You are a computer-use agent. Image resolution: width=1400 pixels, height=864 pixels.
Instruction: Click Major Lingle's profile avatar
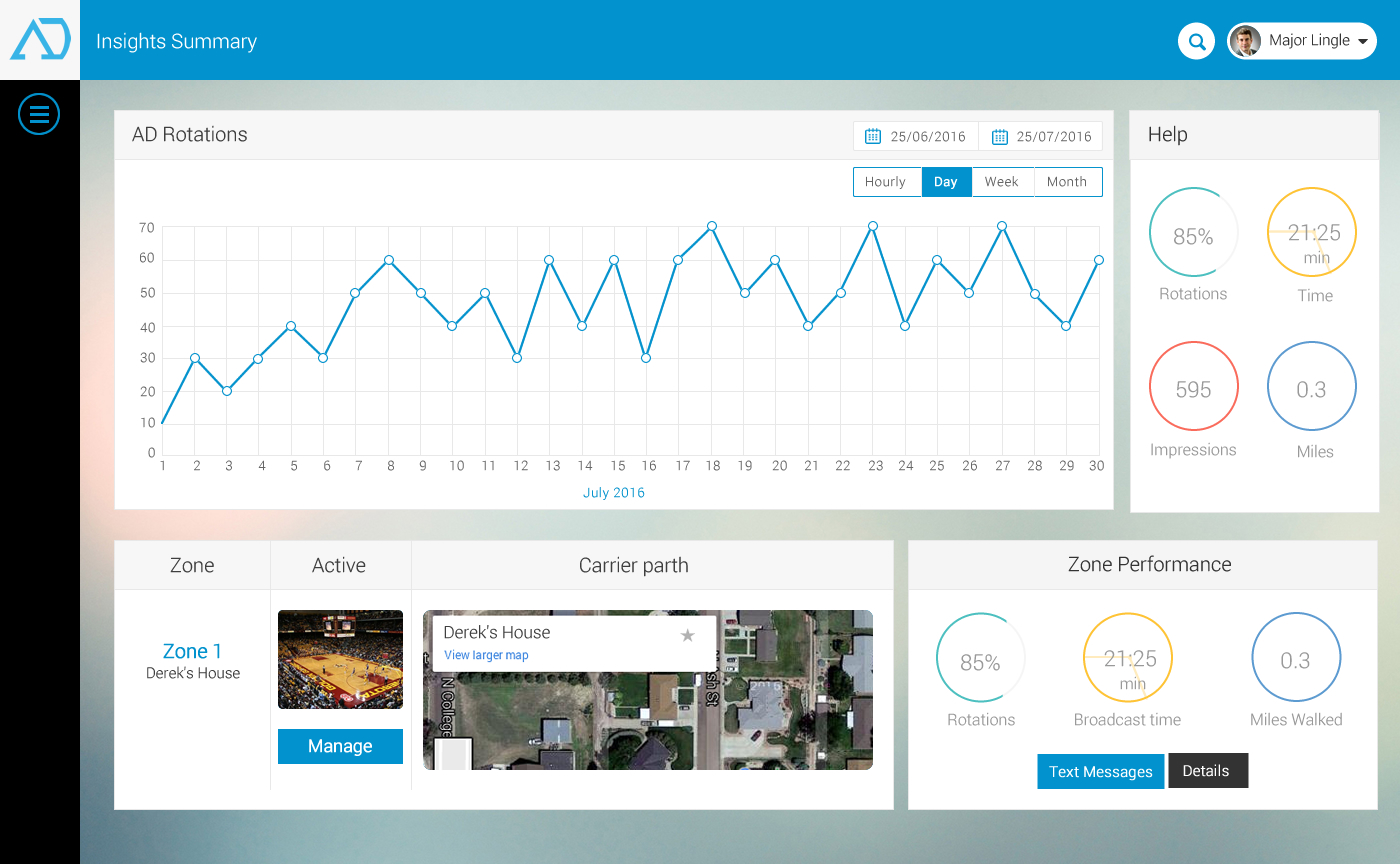tap(1245, 41)
